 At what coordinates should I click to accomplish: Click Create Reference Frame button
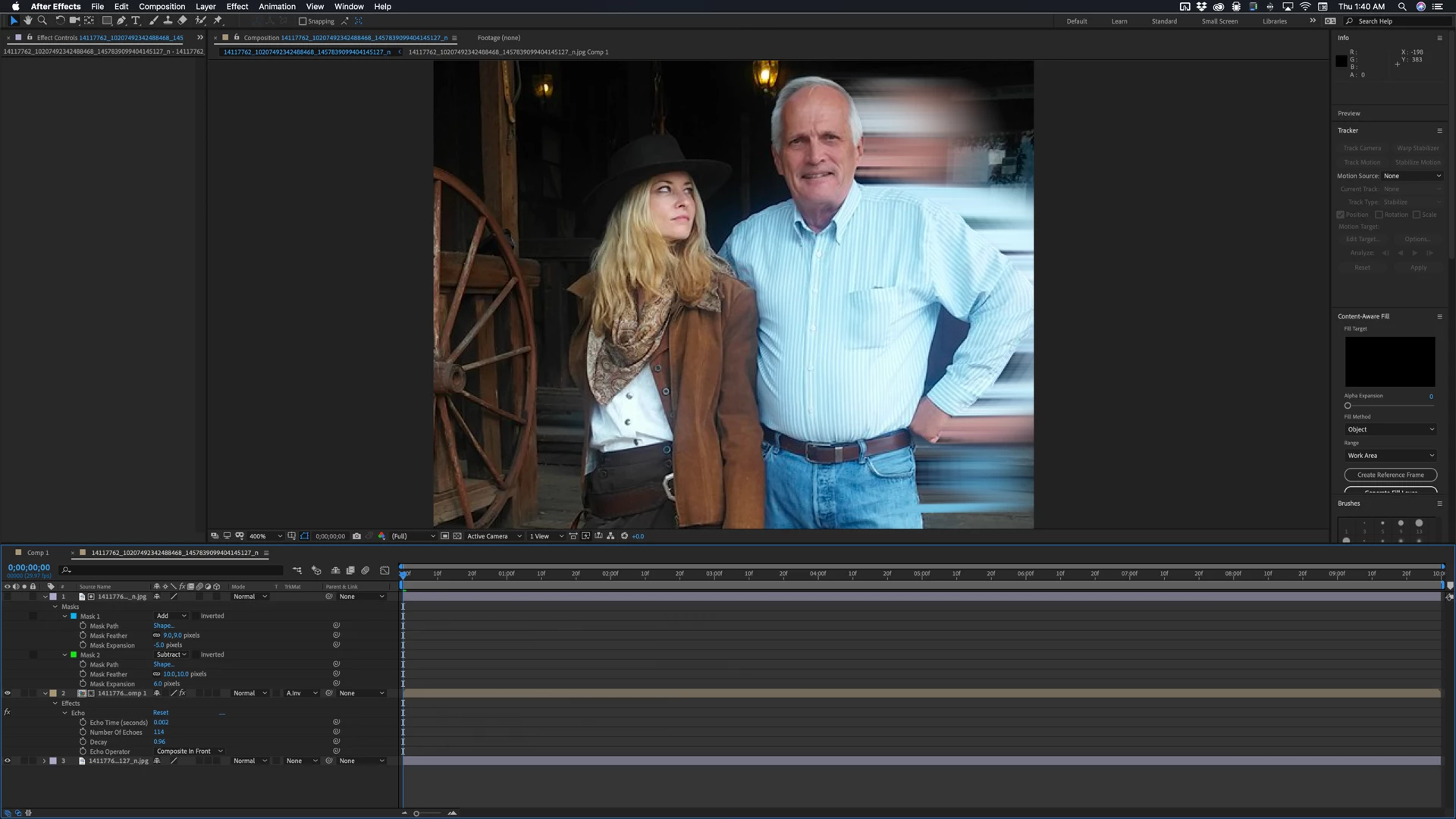[x=1390, y=475]
